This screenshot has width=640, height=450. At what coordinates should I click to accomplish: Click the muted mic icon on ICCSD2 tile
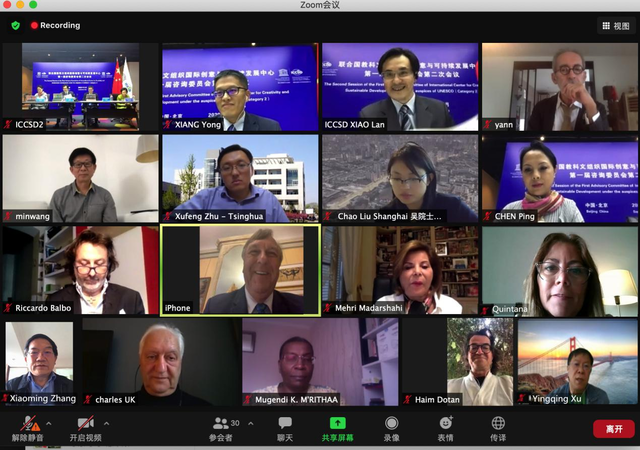pyautogui.click(x=9, y=125)
